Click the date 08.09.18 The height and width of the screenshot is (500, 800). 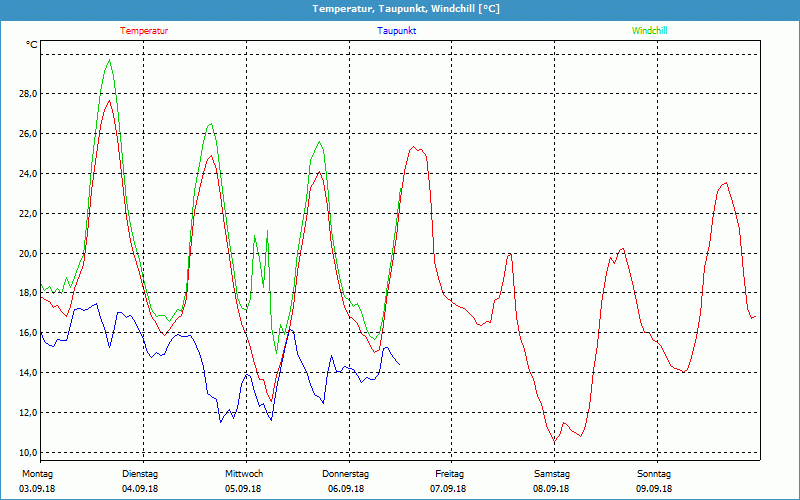(551, 489)
